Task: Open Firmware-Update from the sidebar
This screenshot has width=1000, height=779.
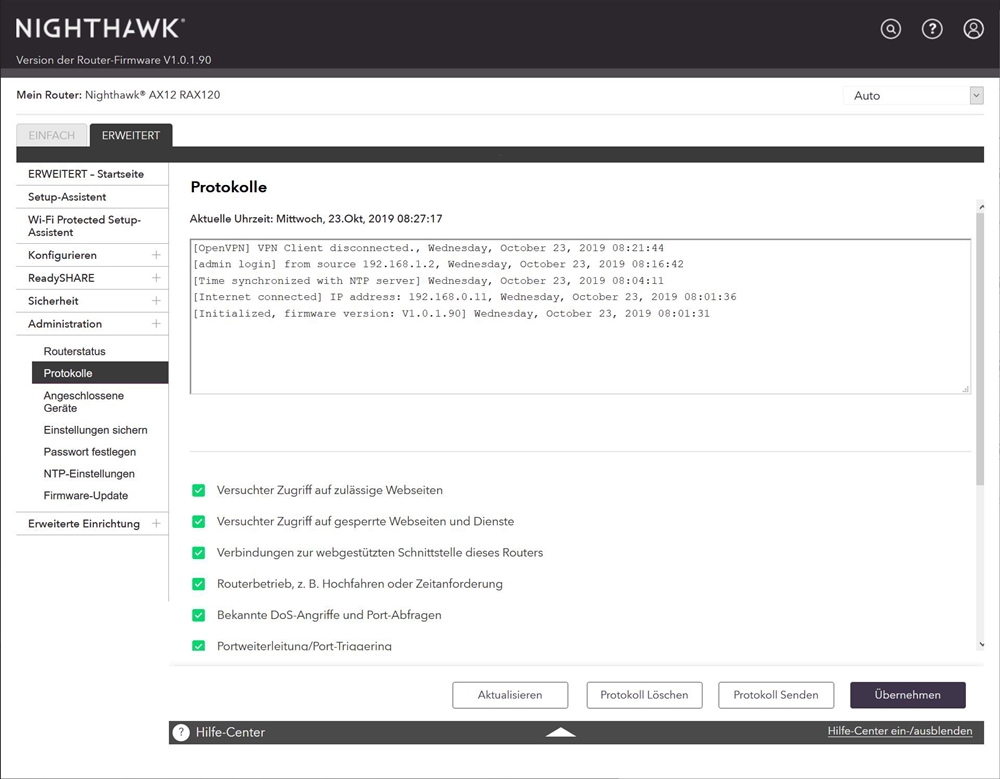Action: 86,496
